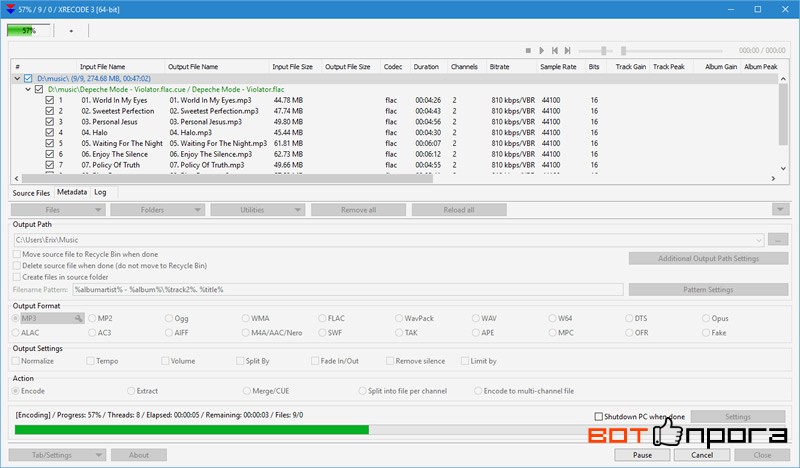Enable Fade In/Out checkbox
This screenshot has width=800, height=468.
(315, 361)
